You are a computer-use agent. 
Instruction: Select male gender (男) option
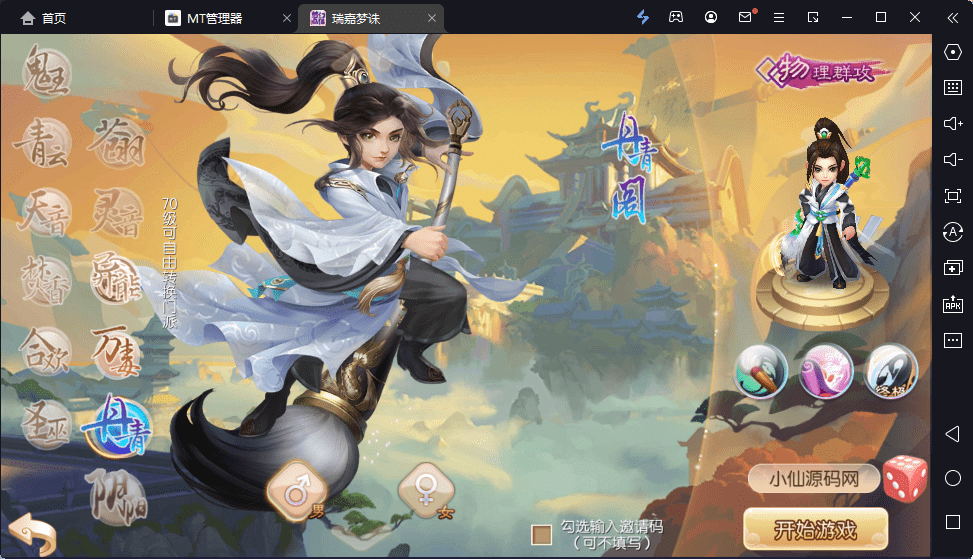click(x=298, y=491)
